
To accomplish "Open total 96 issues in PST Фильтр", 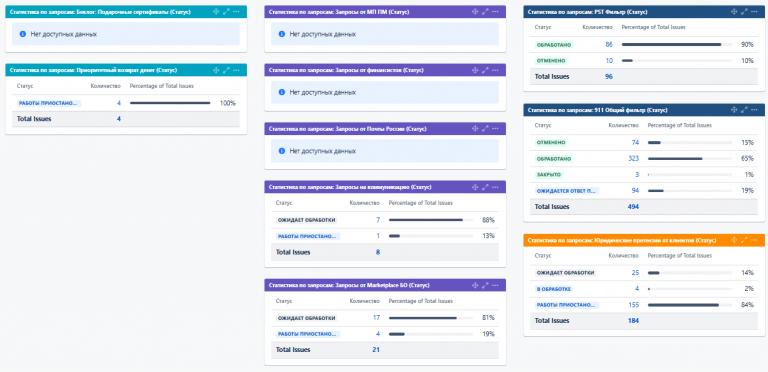I will (609, 76).
